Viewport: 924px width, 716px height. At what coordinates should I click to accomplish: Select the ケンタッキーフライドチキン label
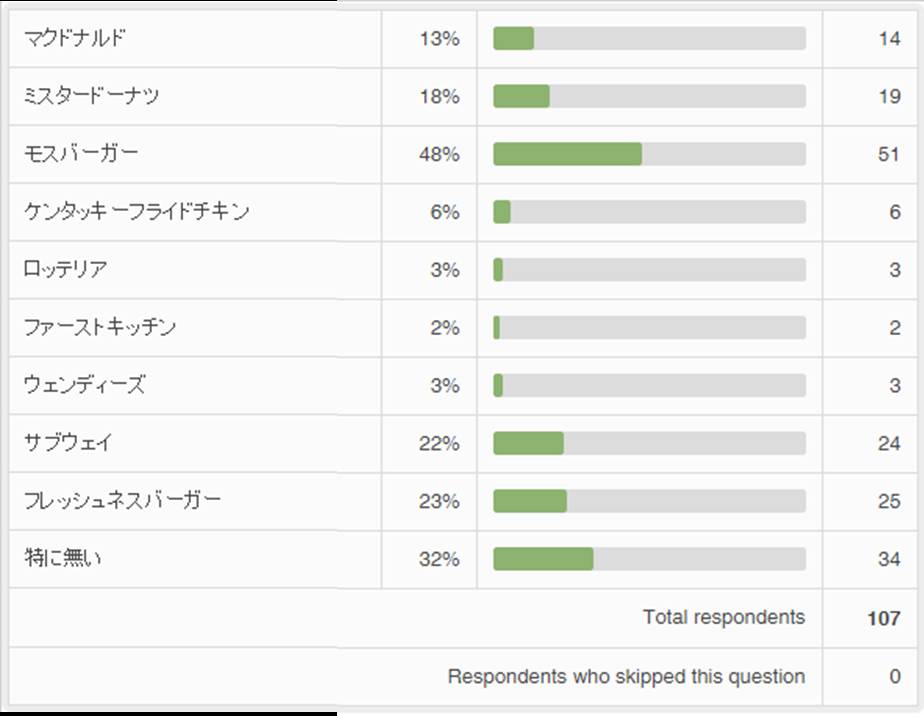click(x=137, y=212)
